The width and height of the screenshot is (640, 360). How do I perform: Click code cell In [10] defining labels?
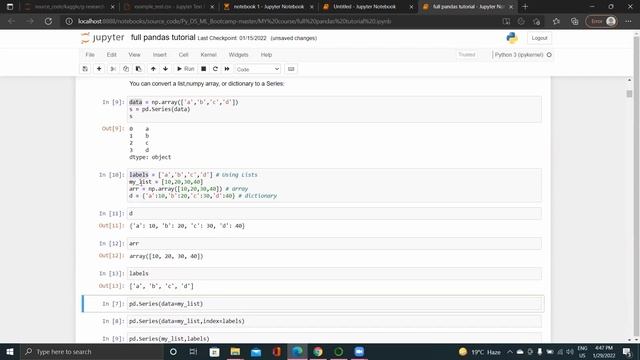pos(334,185)
